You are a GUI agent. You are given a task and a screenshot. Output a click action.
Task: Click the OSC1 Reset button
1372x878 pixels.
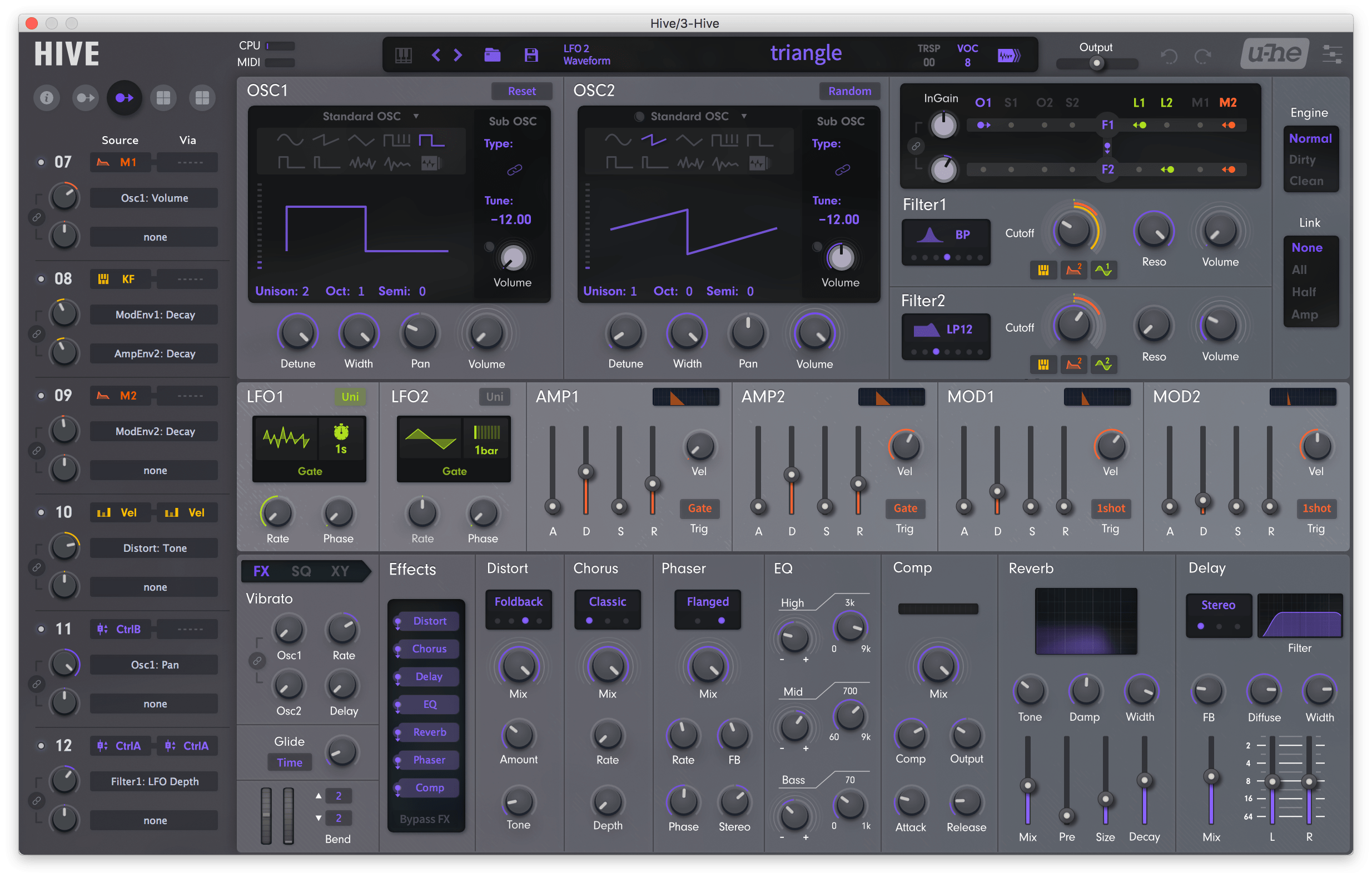pyautogui.click(x=521, y=91)
